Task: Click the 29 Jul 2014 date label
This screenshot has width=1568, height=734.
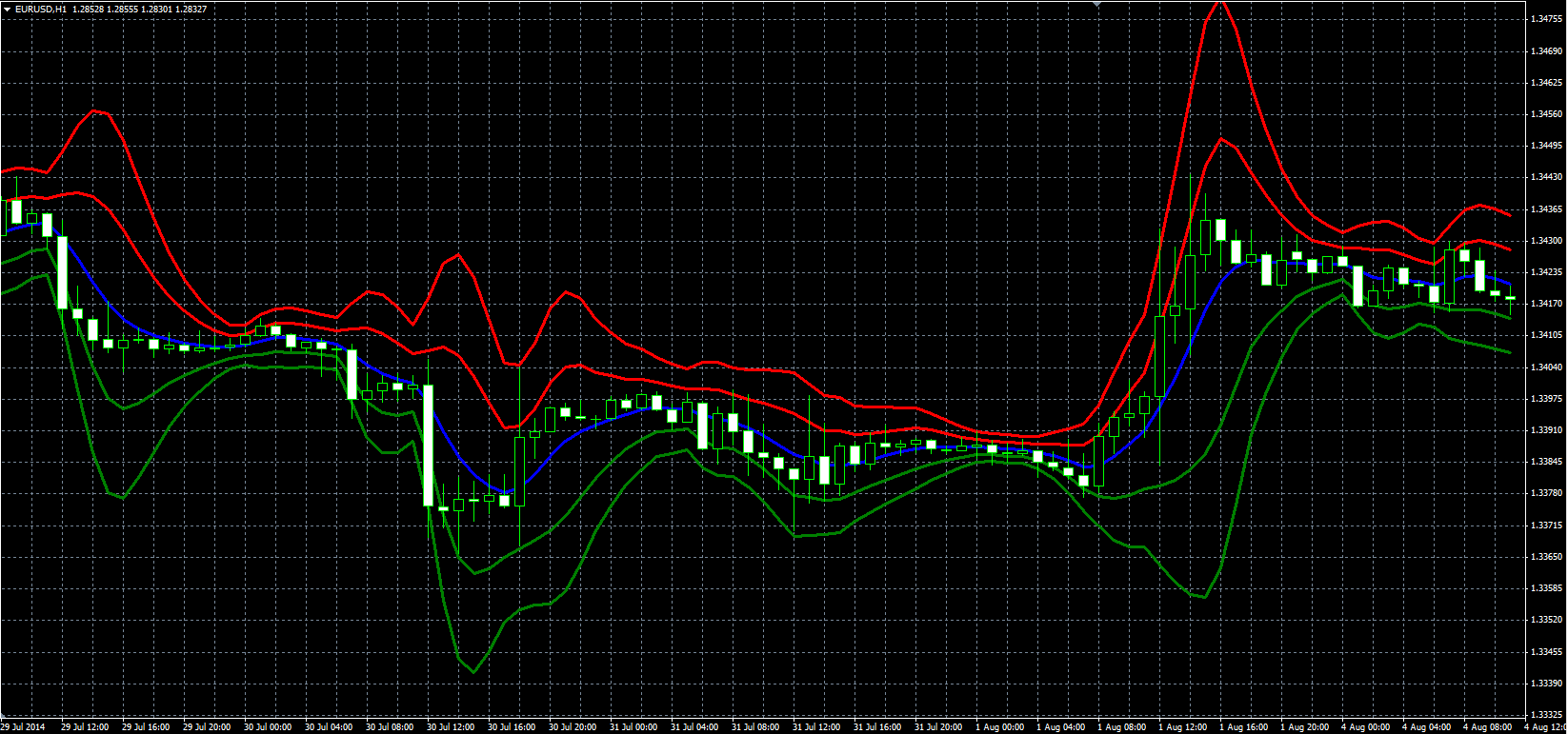Action: point(23,727)
